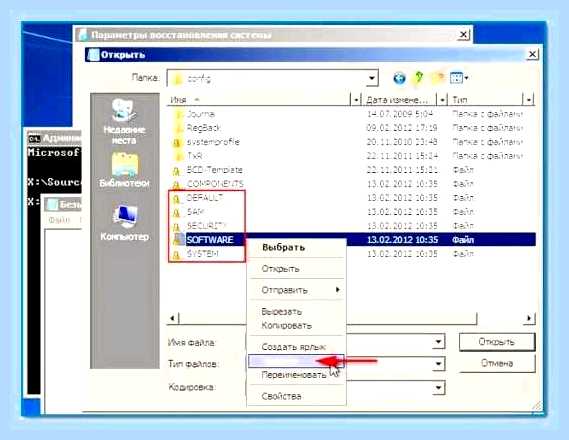The width and height of the screenshot is (569, 440).
Task: Click the SOFTWARE file icon
Action: (178, 239)
